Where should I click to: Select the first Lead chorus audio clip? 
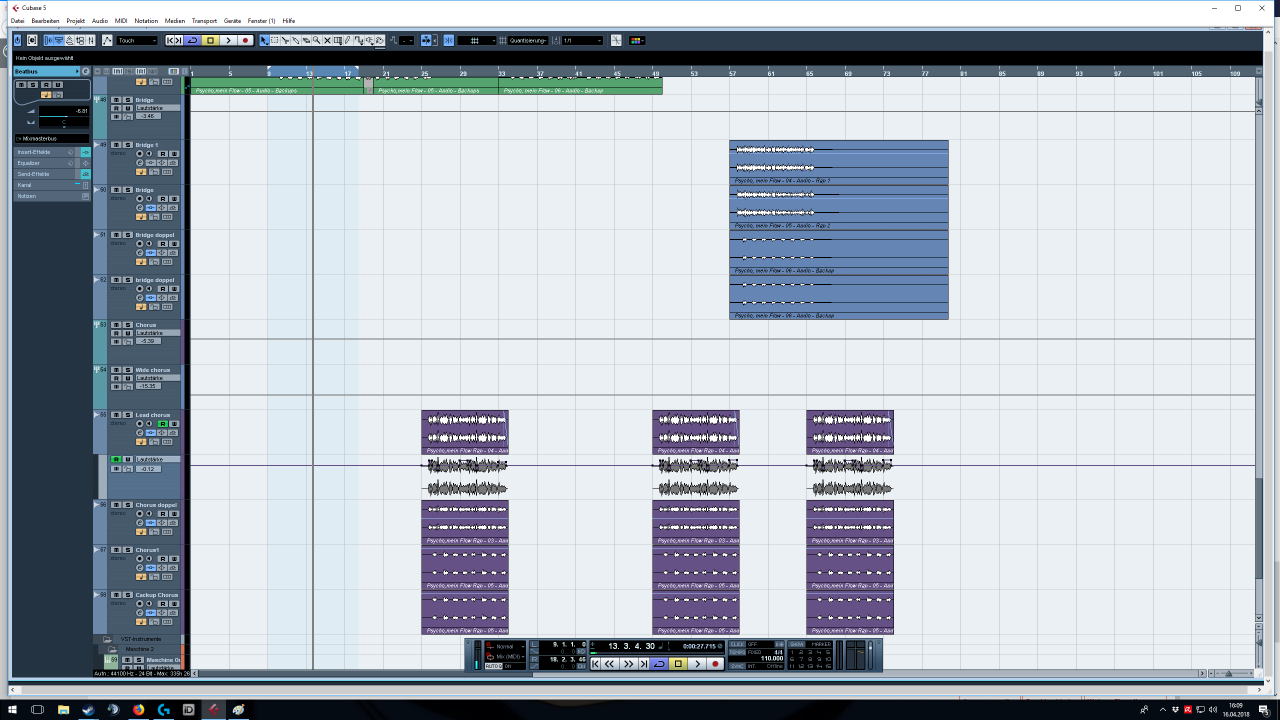(x=465, y=432)
